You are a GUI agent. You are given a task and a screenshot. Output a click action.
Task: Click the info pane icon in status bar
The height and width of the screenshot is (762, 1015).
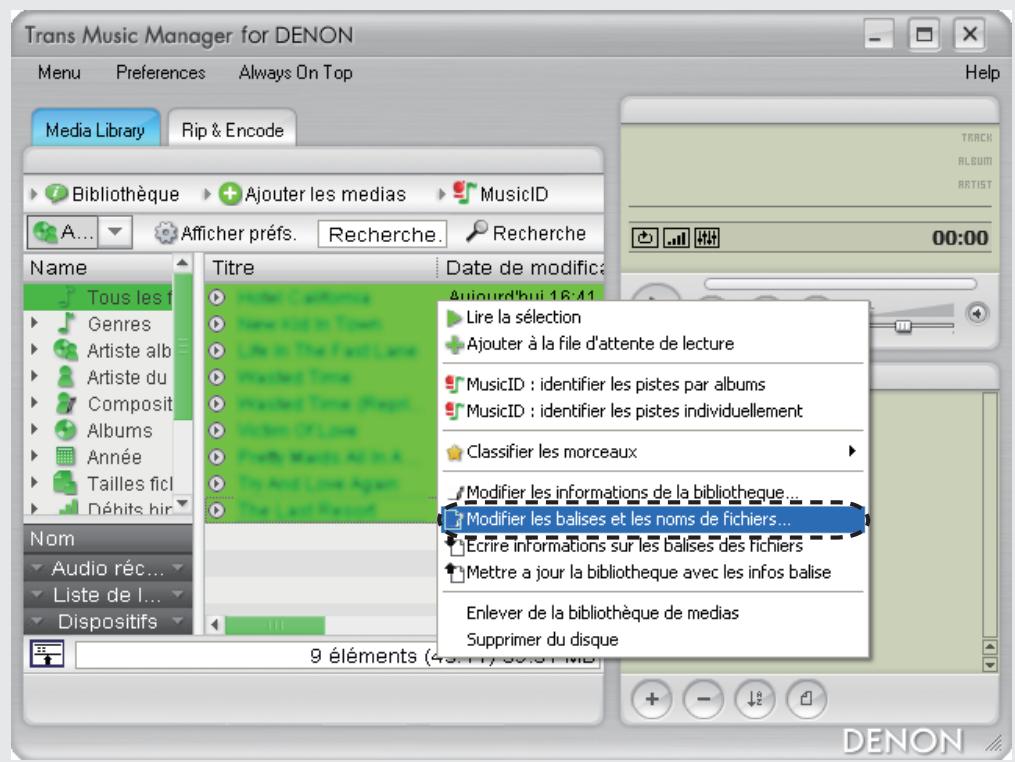coord(47,654)
